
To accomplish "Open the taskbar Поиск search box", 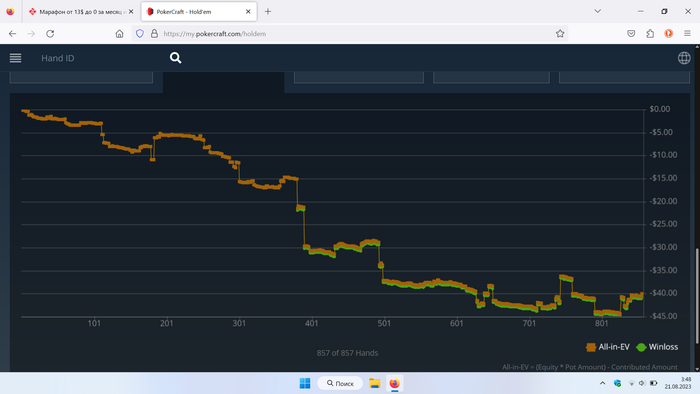I will click(340, 383).
